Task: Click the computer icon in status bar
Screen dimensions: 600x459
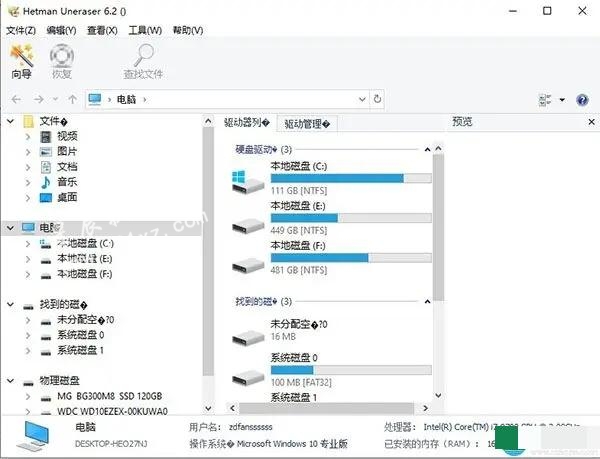Action: tap(34, 436)
